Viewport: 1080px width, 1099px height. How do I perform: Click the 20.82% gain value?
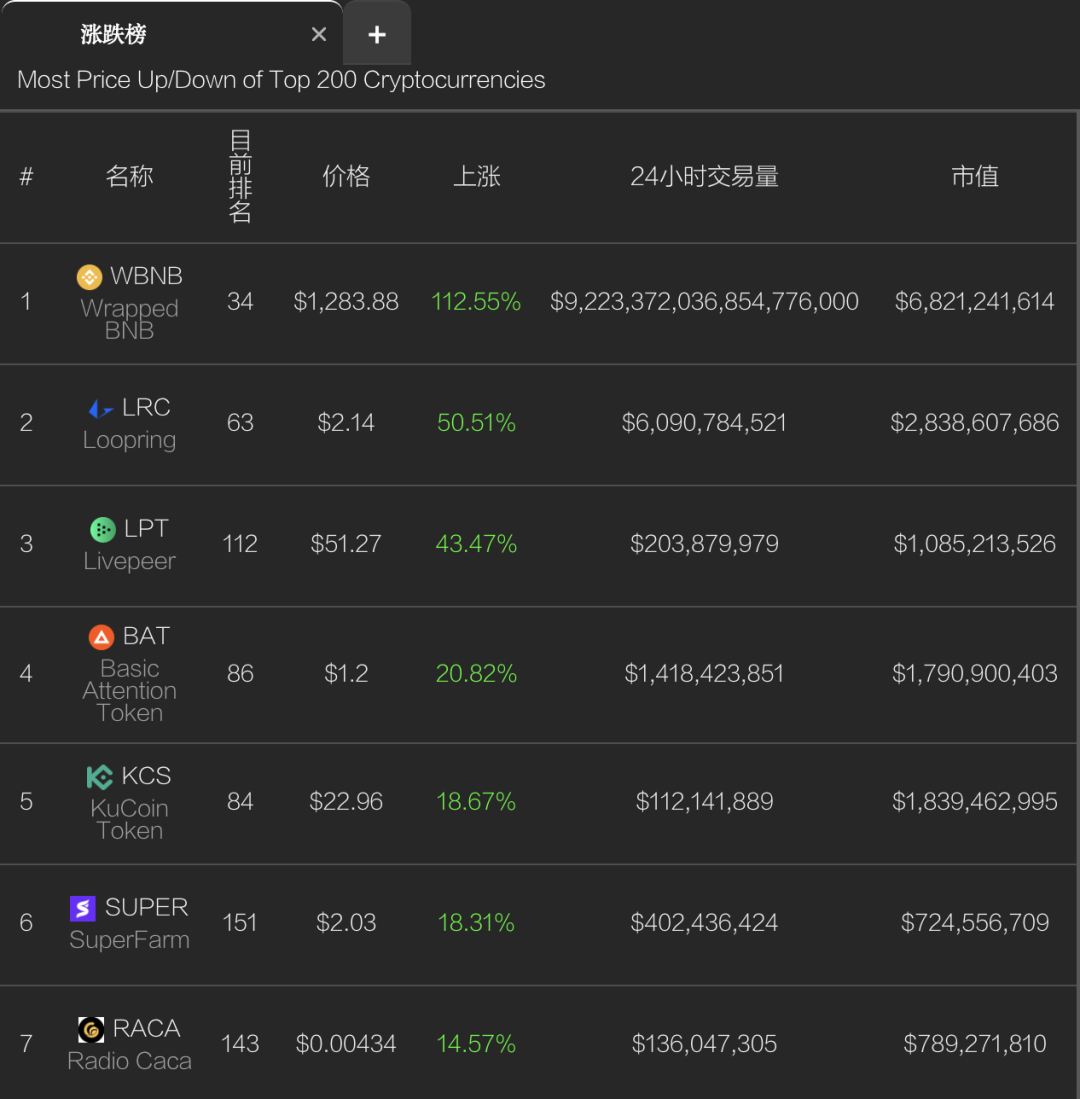tap(477, 674)
